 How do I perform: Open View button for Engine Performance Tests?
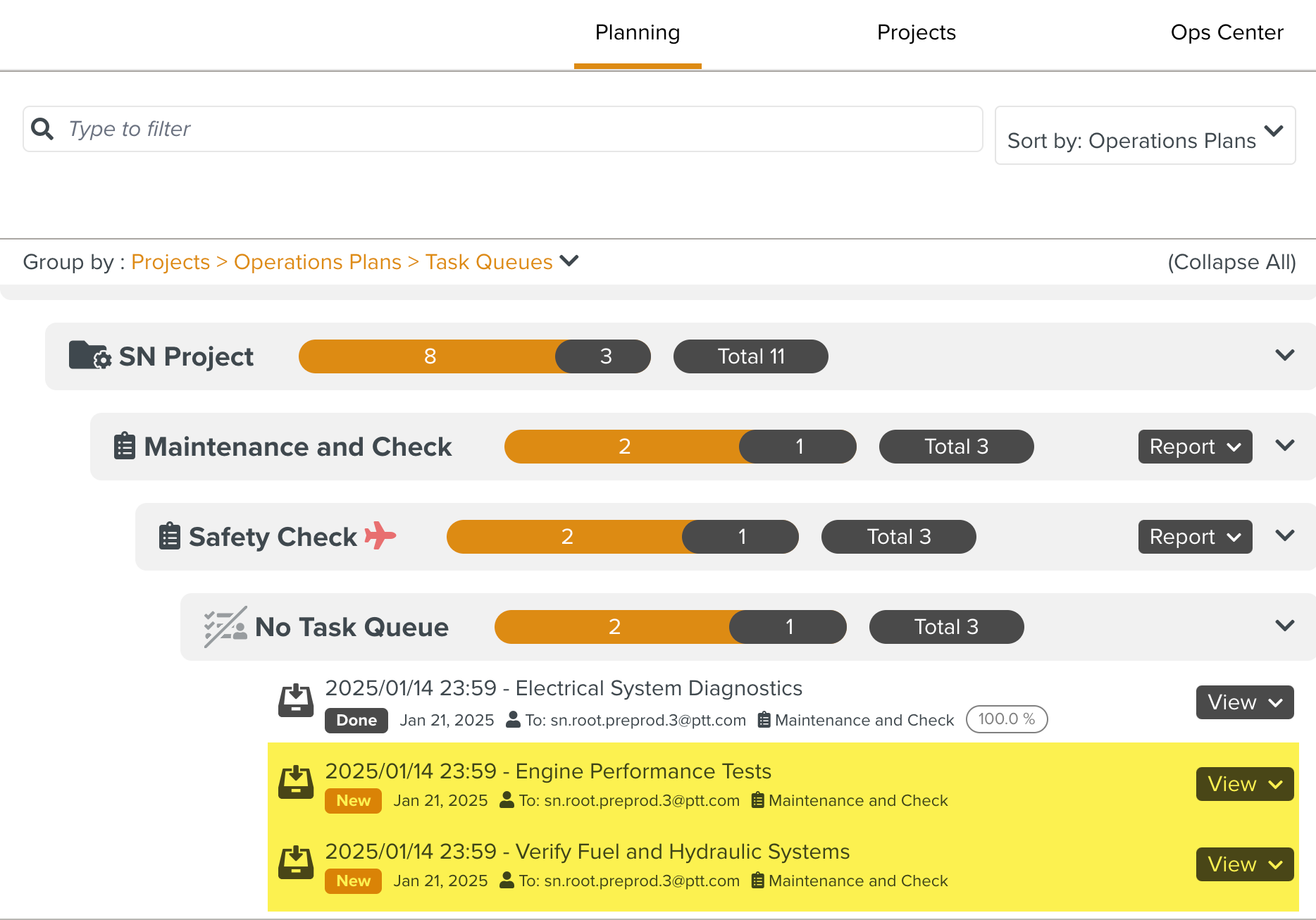[x=1244, y=784]
